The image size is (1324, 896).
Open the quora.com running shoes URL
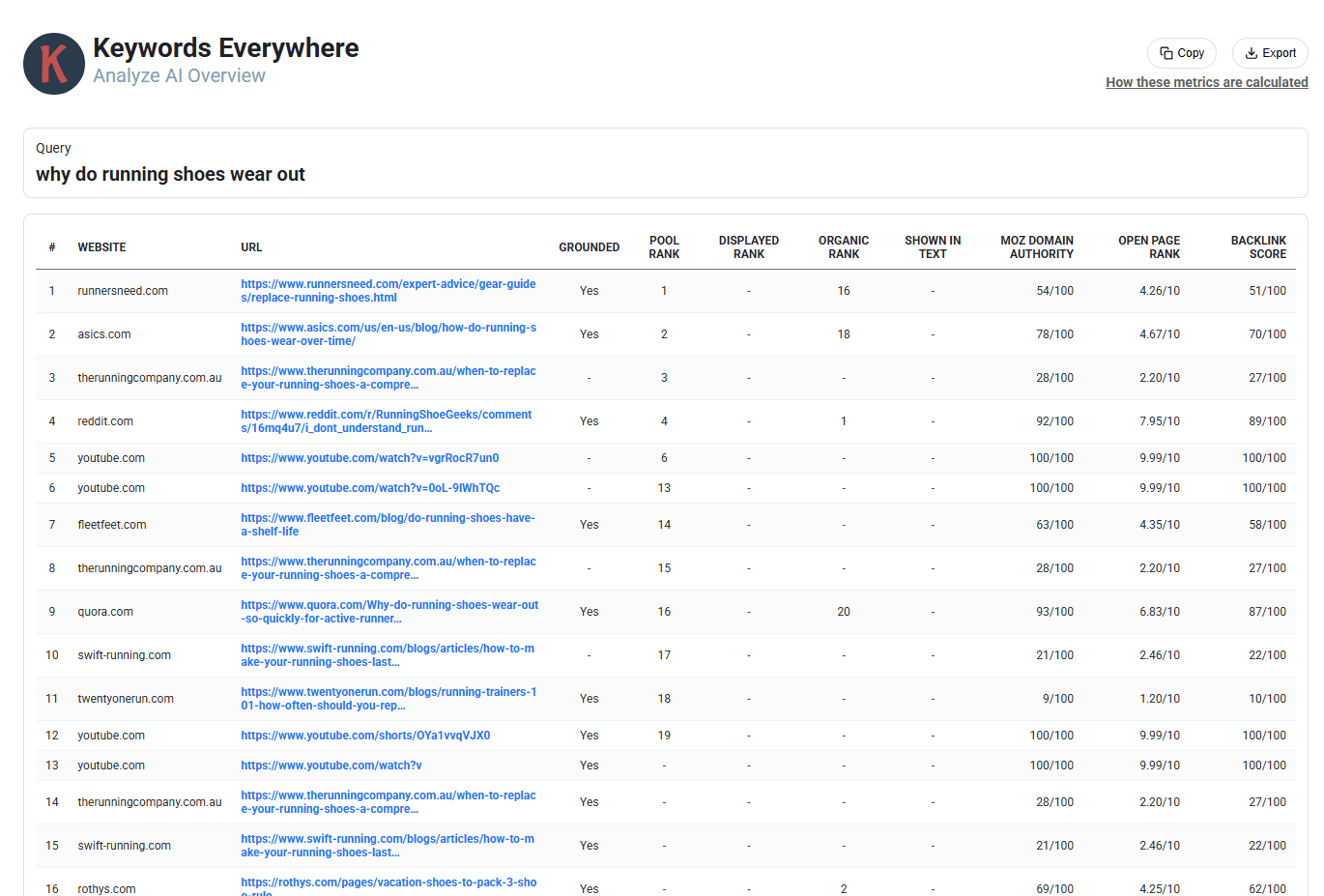[x=389, y=612]
